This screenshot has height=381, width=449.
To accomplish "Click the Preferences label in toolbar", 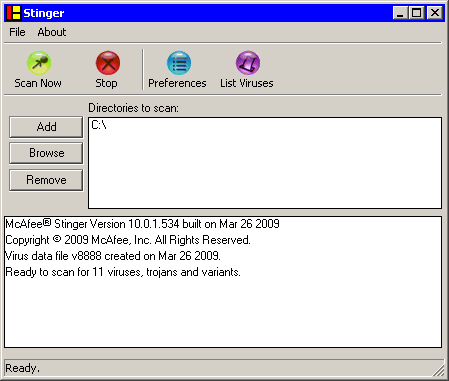I will point(177,83).
